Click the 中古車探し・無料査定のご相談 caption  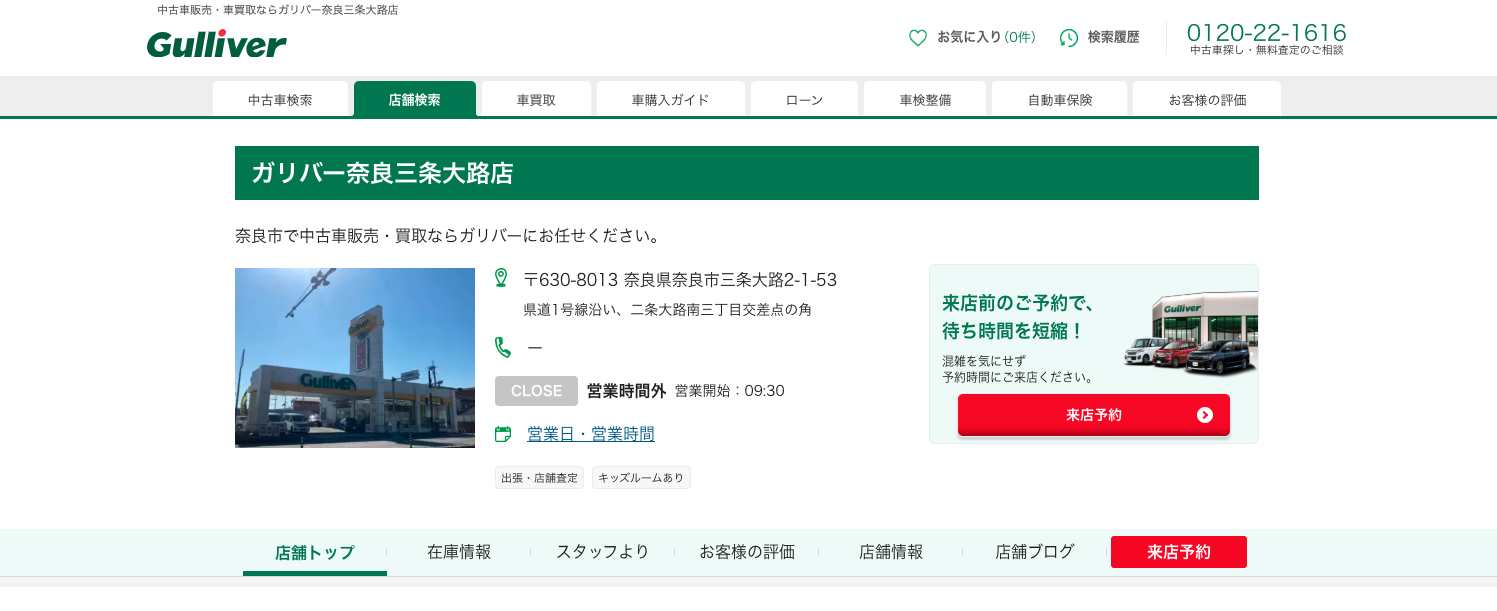click(1267, 50)
